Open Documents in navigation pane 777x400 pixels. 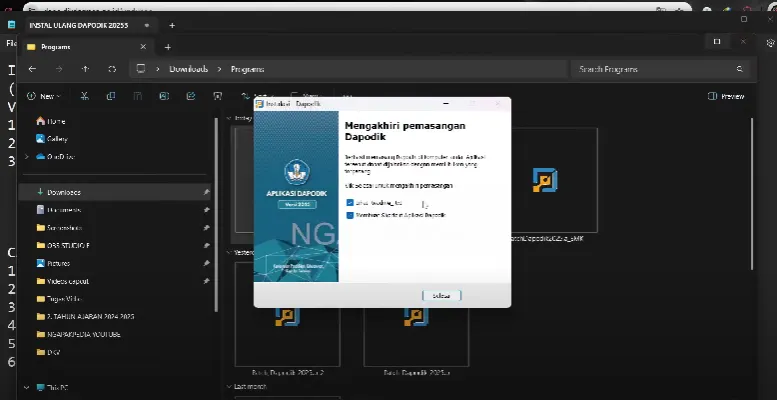click(58, 210)
